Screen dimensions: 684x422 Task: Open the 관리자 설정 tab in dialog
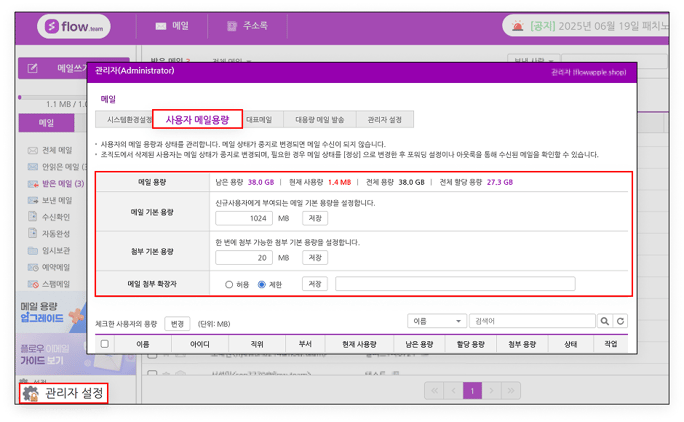(x=384, y=119)
